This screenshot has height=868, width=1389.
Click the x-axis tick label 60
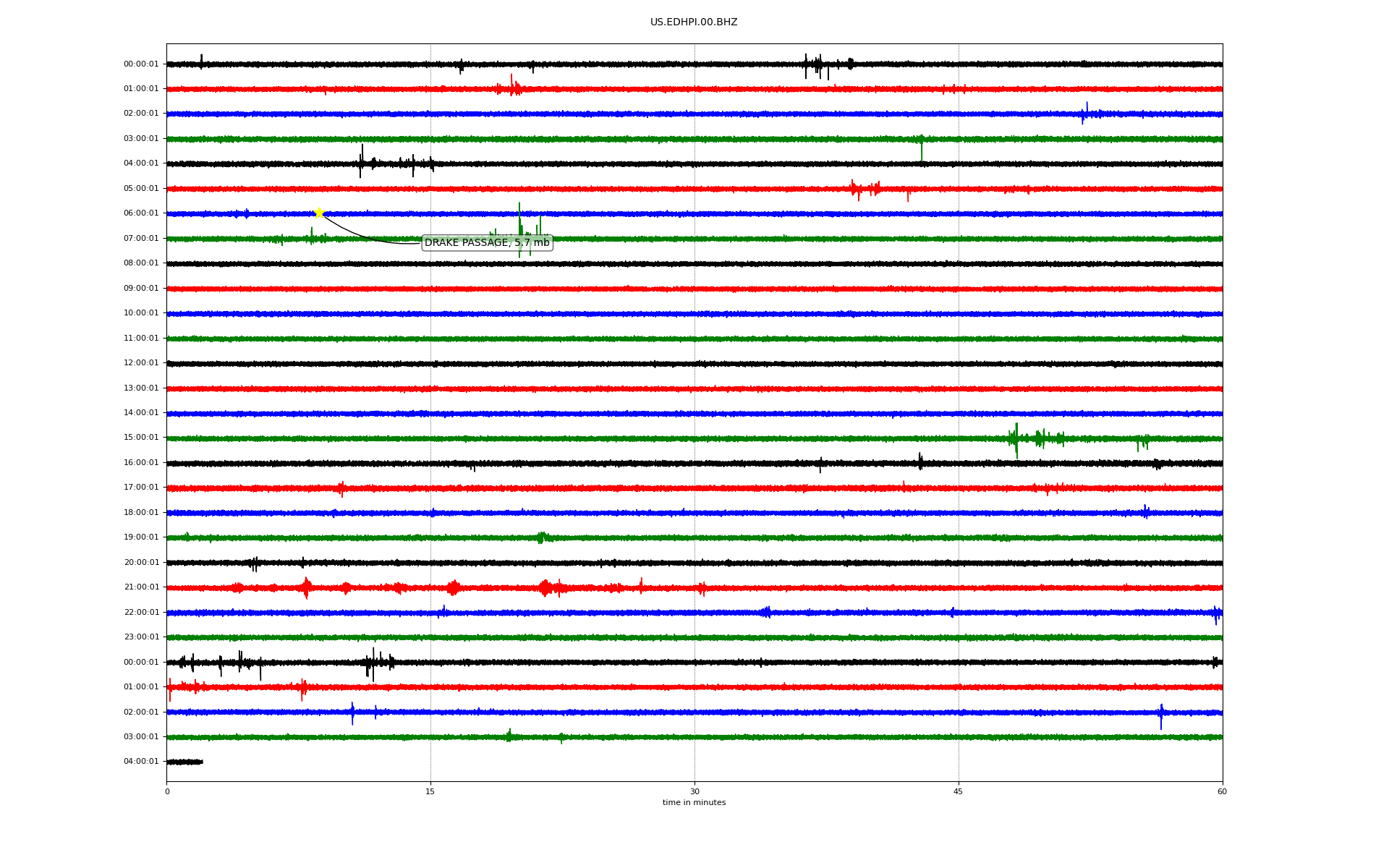1222,791
